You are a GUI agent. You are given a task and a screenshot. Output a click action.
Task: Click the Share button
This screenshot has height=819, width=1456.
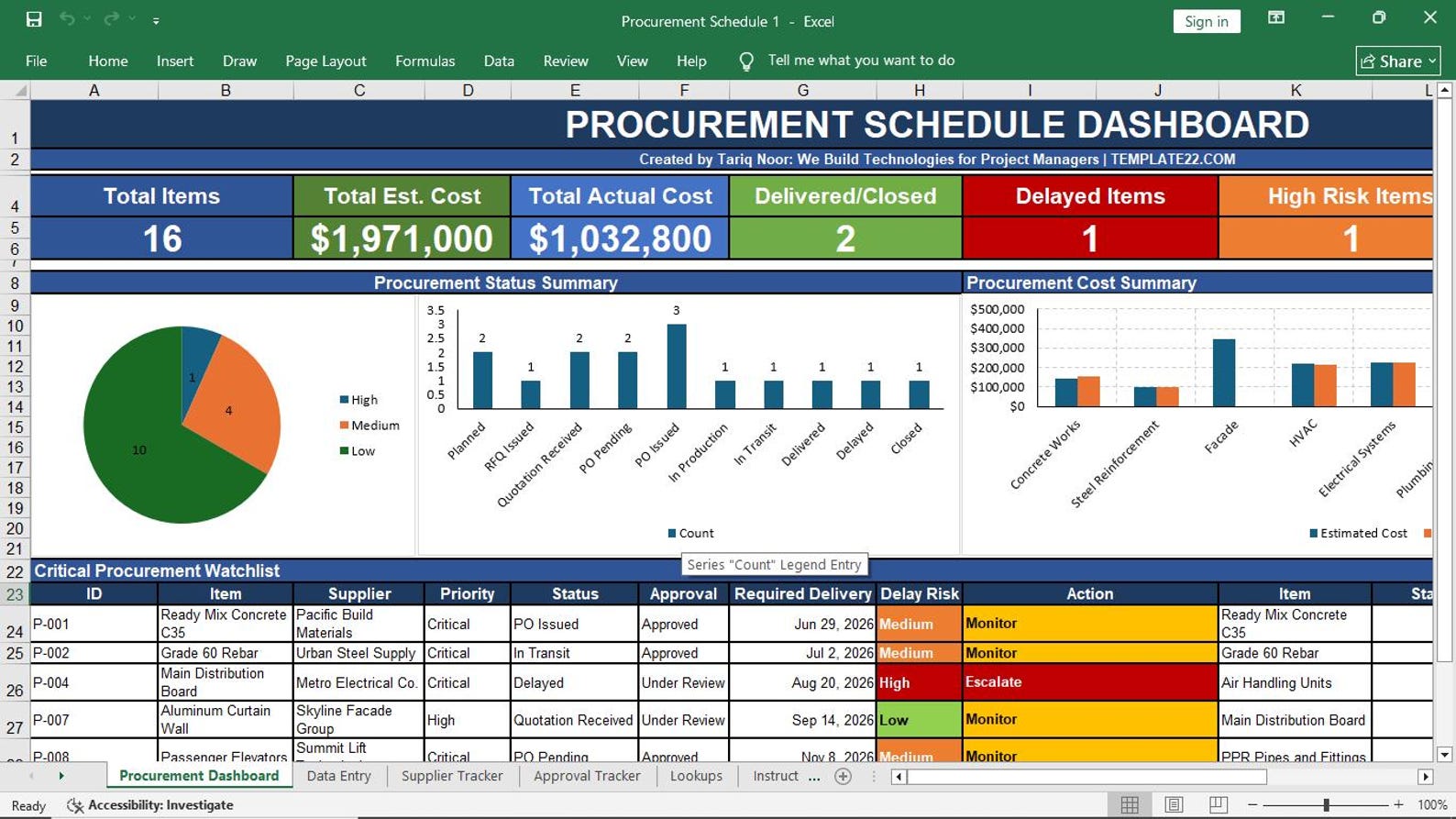pyautogui.click(x=1398, y=61)
